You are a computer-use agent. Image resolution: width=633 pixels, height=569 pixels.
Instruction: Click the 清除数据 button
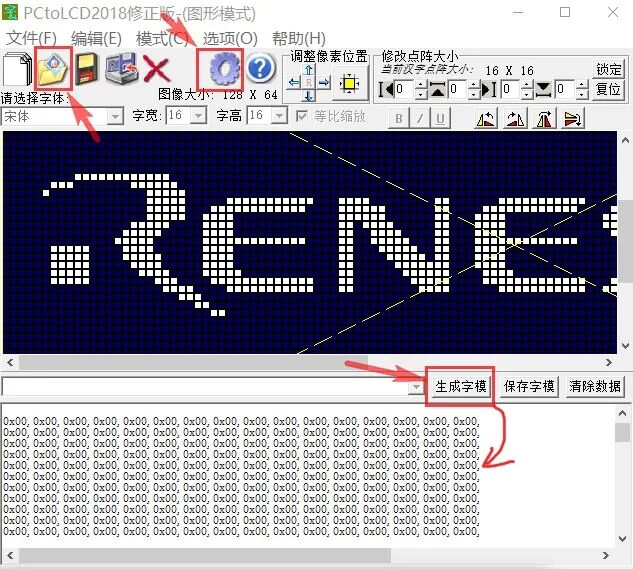click(x=595, y=386)
